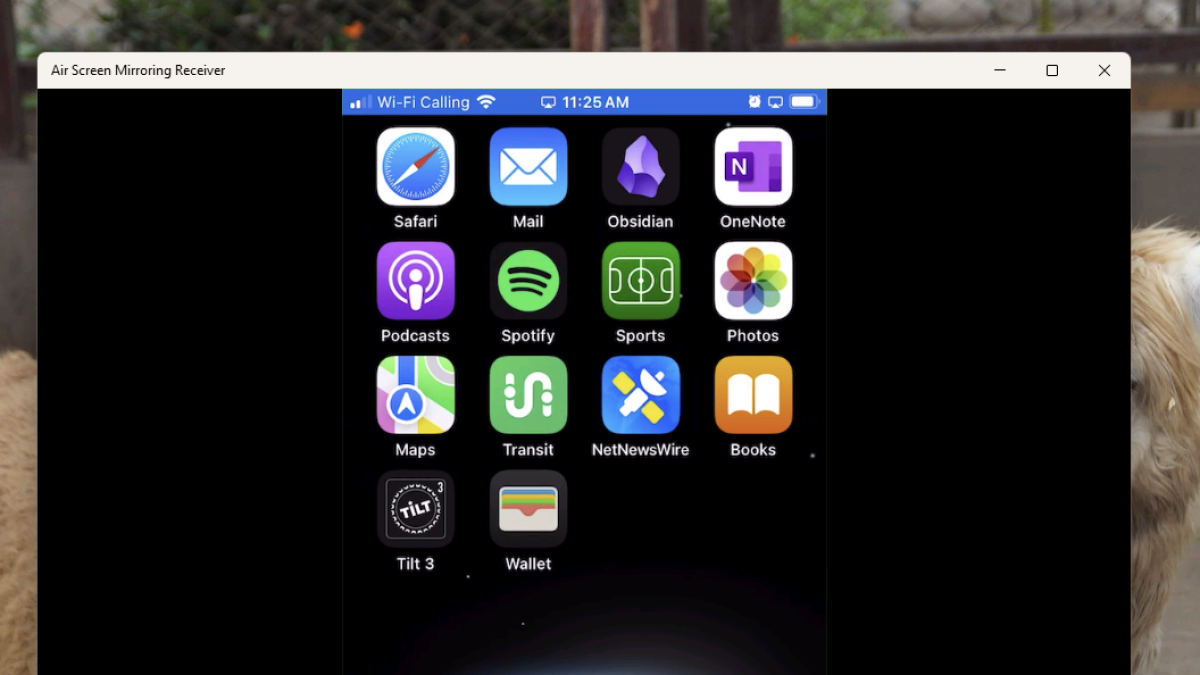Click the Wi-Fi Calling carrier text
Viewport: 1200px width, 675px height.
pyautogui.click(x=423, y=102)
